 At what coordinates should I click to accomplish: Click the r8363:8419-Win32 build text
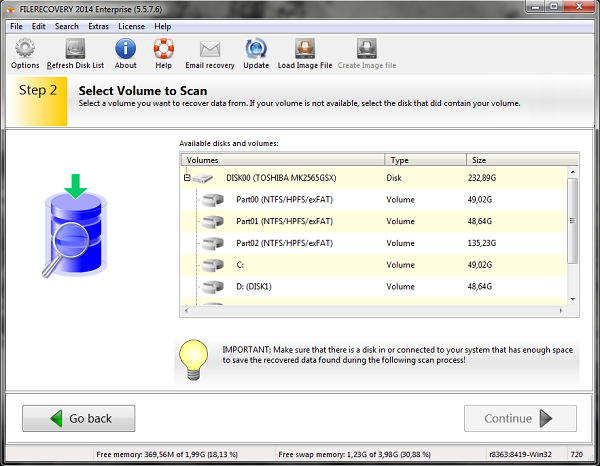point(520,455)
